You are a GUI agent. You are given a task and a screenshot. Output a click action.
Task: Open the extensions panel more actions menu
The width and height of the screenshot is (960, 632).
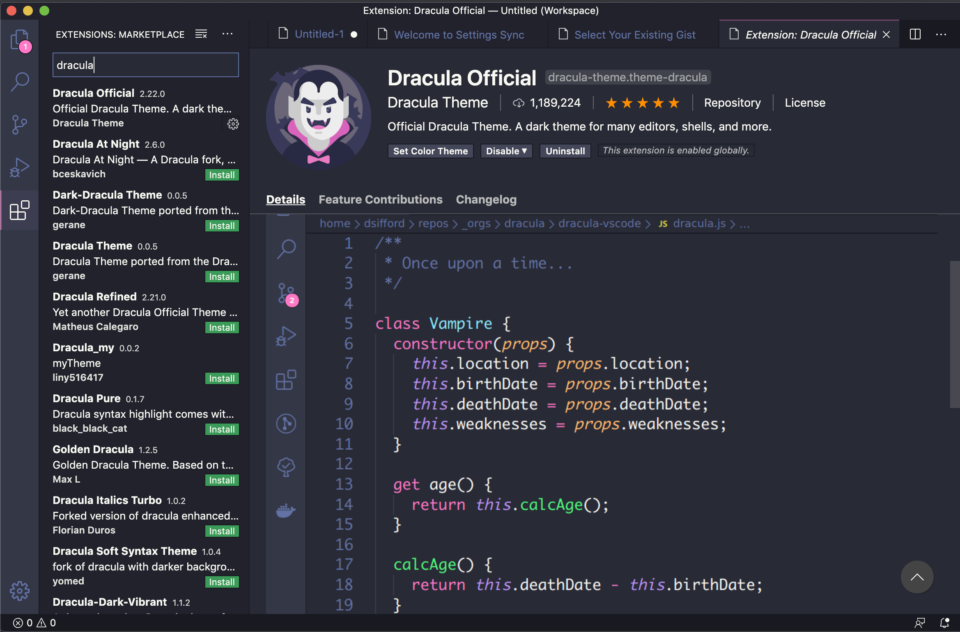click(227, 33)
